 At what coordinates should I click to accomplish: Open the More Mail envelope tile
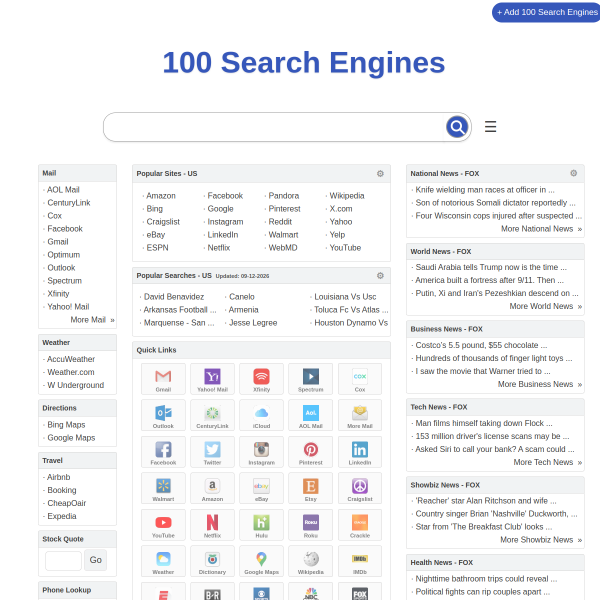tap(360, 415)
